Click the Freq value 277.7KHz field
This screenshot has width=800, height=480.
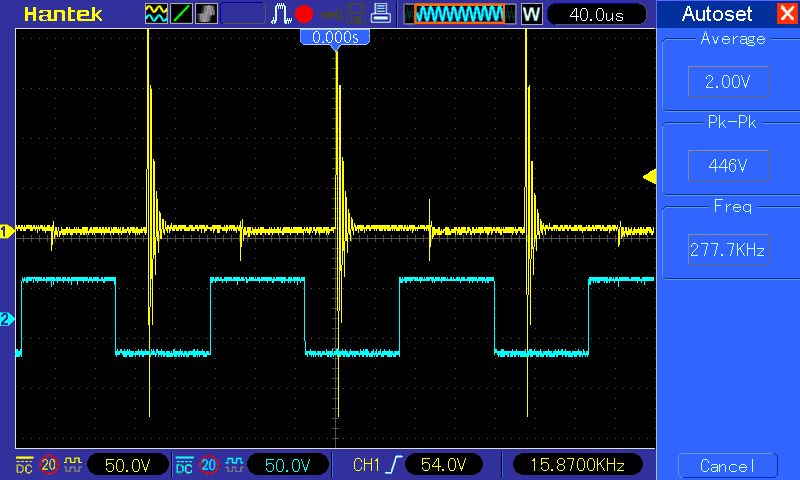[x=728, y=250]
